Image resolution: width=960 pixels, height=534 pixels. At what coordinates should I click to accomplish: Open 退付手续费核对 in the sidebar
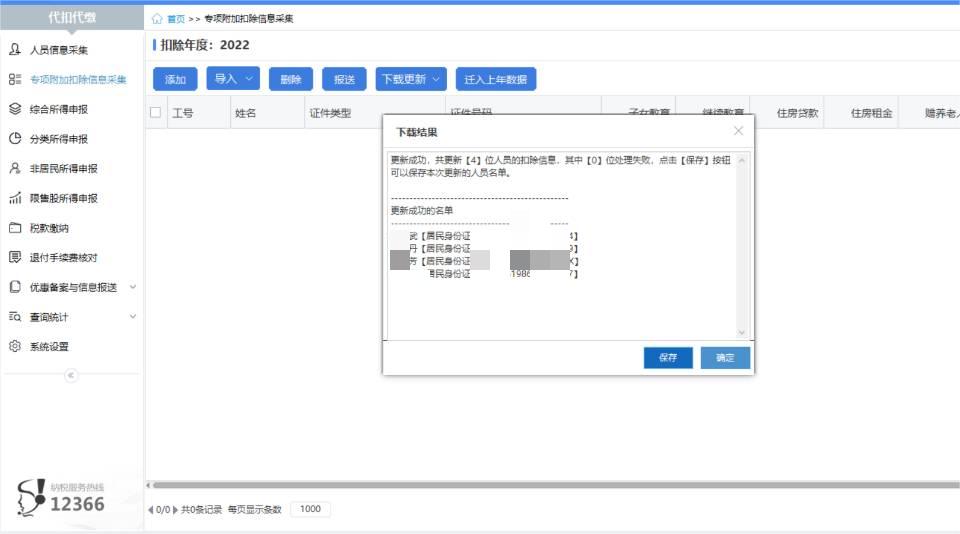[x=63, y=258]
